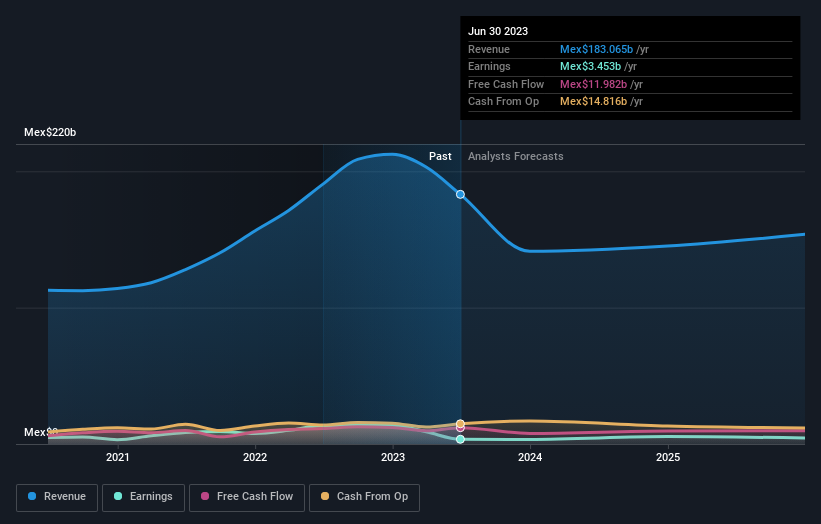This screenshot has height=524, width=821.
Task: Click the Mex$11.982b free cash flow value
Action: (x=593, y=84)
